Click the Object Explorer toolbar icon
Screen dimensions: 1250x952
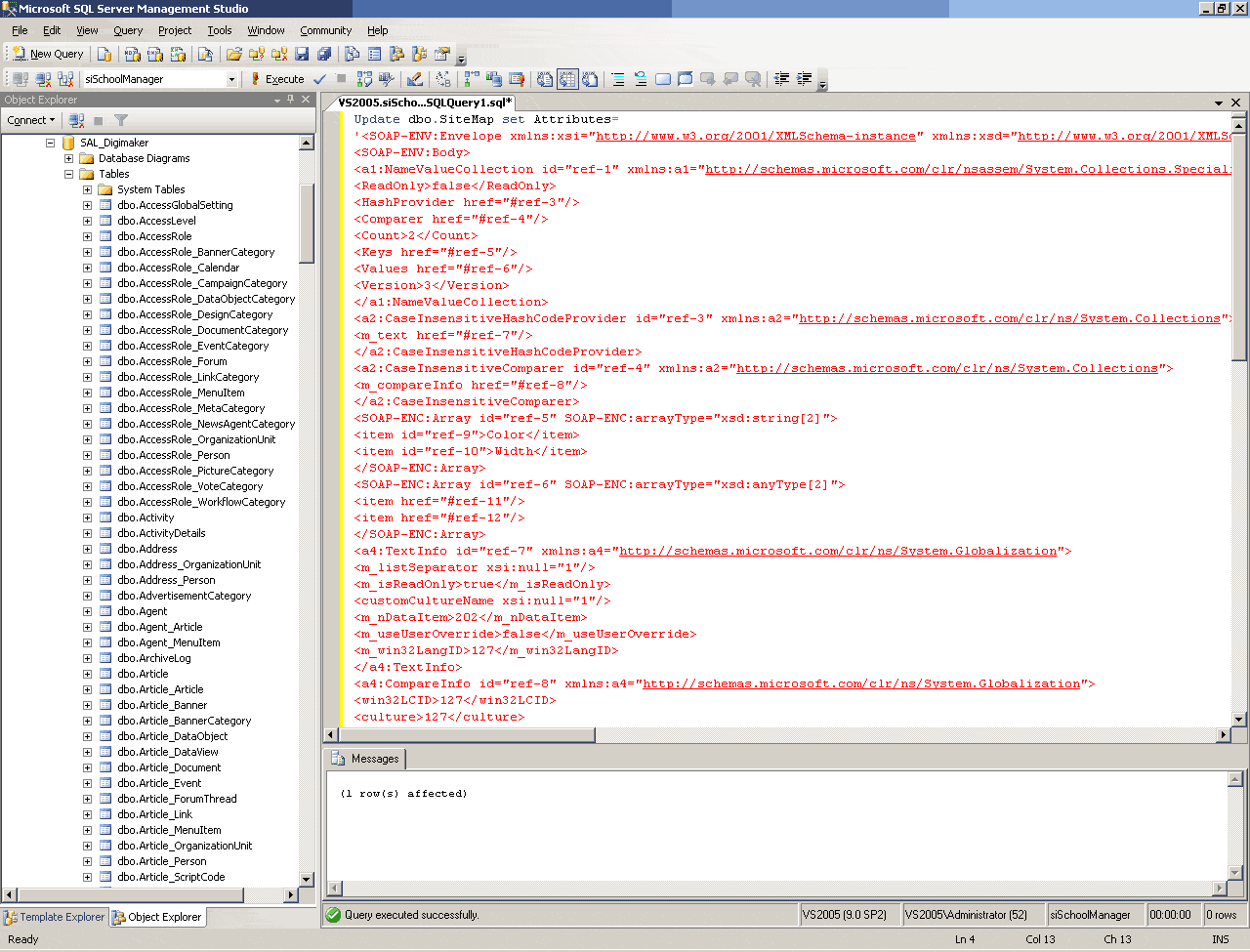coord(397,54)
